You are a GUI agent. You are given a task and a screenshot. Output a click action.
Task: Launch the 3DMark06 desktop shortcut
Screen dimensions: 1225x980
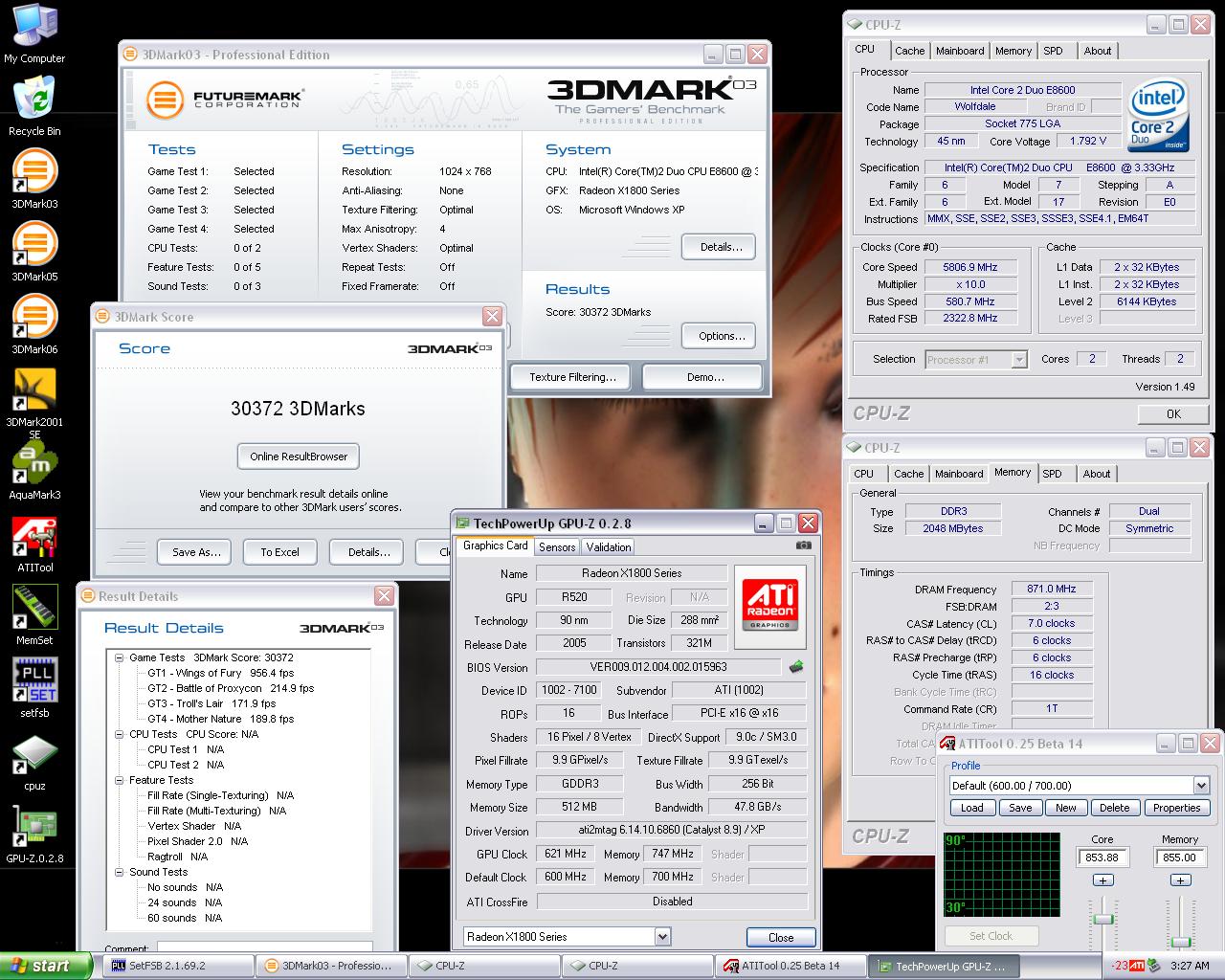tap(34, 324)
